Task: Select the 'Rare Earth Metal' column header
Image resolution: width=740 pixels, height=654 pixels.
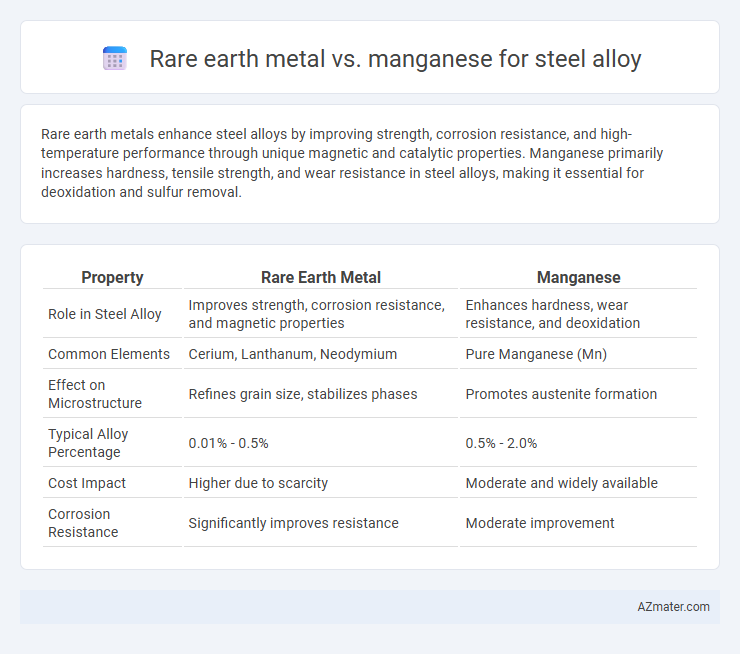Action: point(321,277)
